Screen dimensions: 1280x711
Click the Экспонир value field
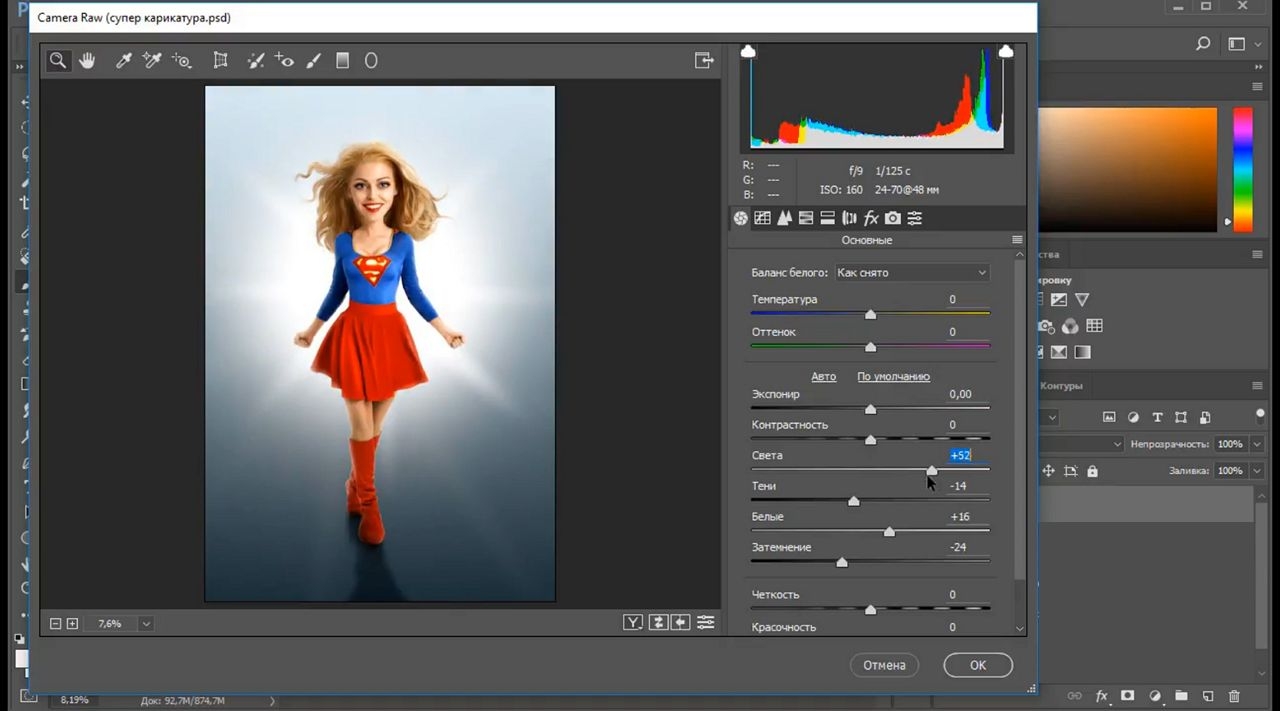pos(960,394)
